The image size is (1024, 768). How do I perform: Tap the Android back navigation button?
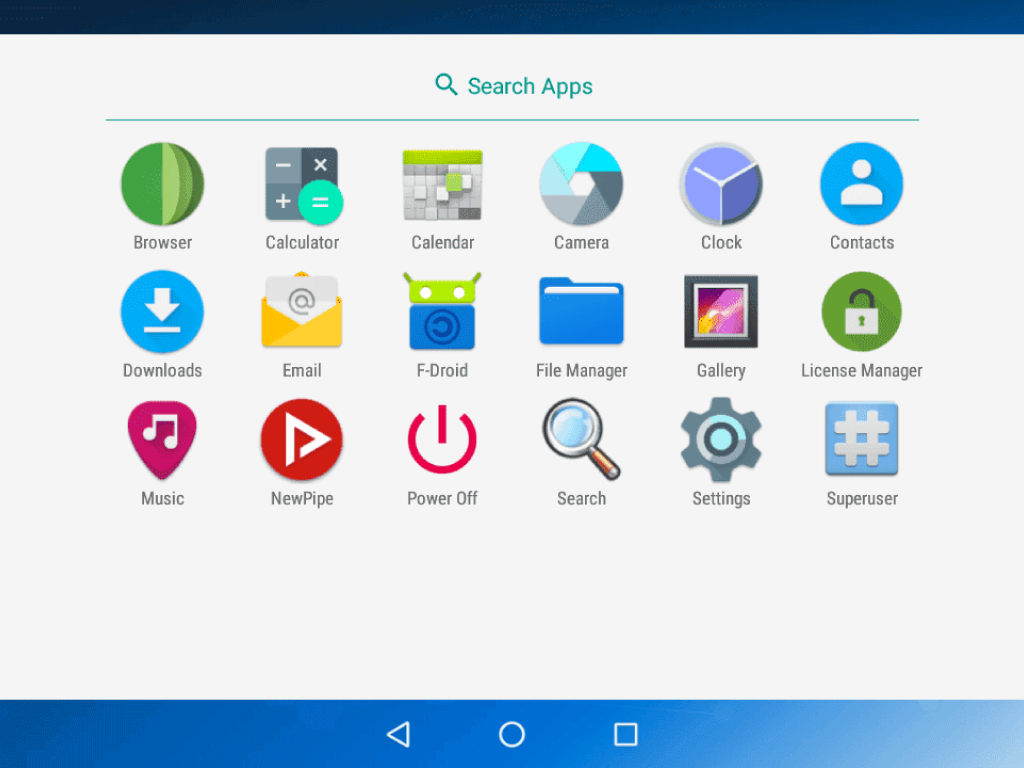(x=398, y=734)
